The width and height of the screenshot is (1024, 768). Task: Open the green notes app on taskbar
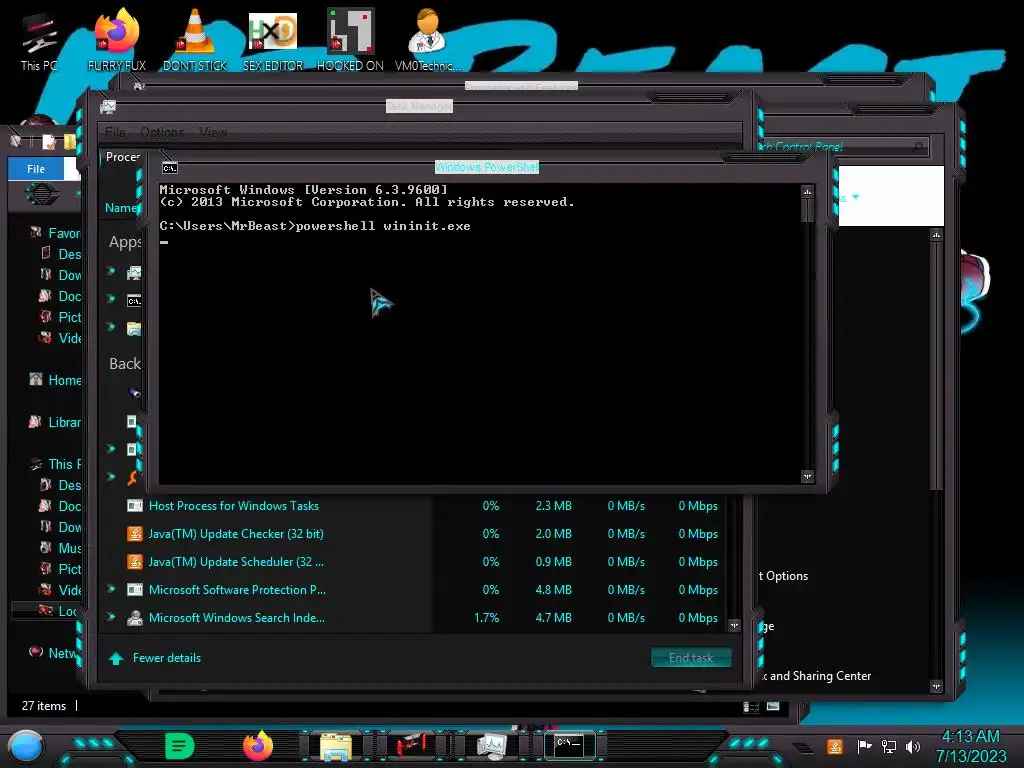tap(180, 746)
